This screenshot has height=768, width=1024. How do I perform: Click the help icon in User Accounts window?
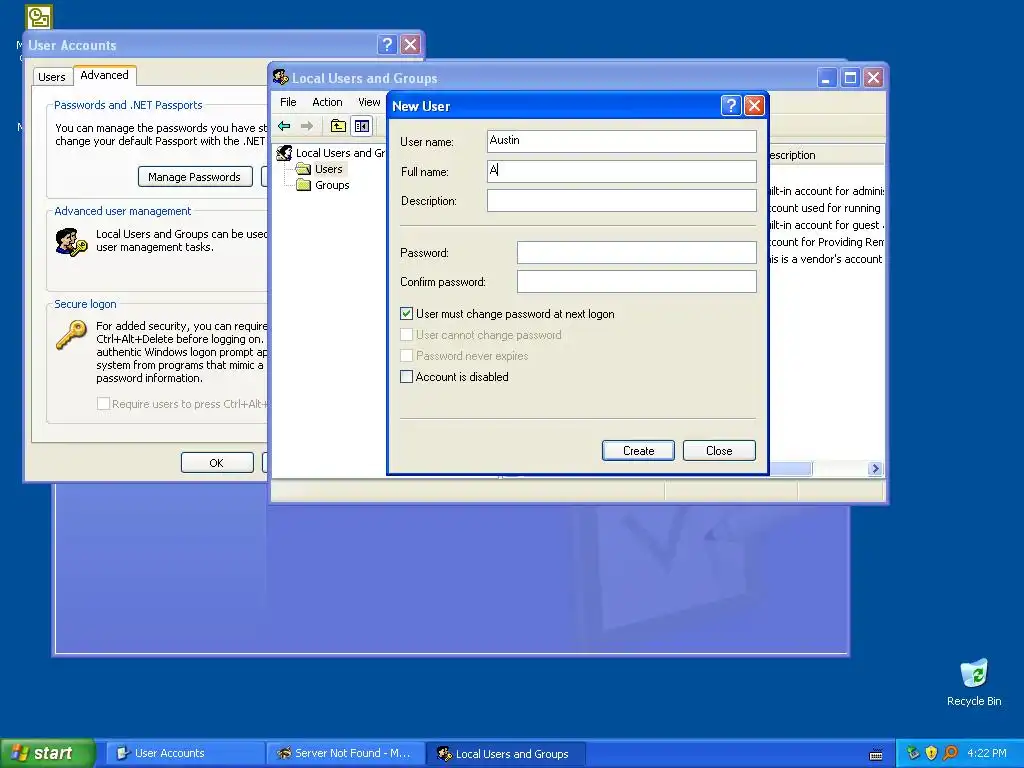[387, 44]
